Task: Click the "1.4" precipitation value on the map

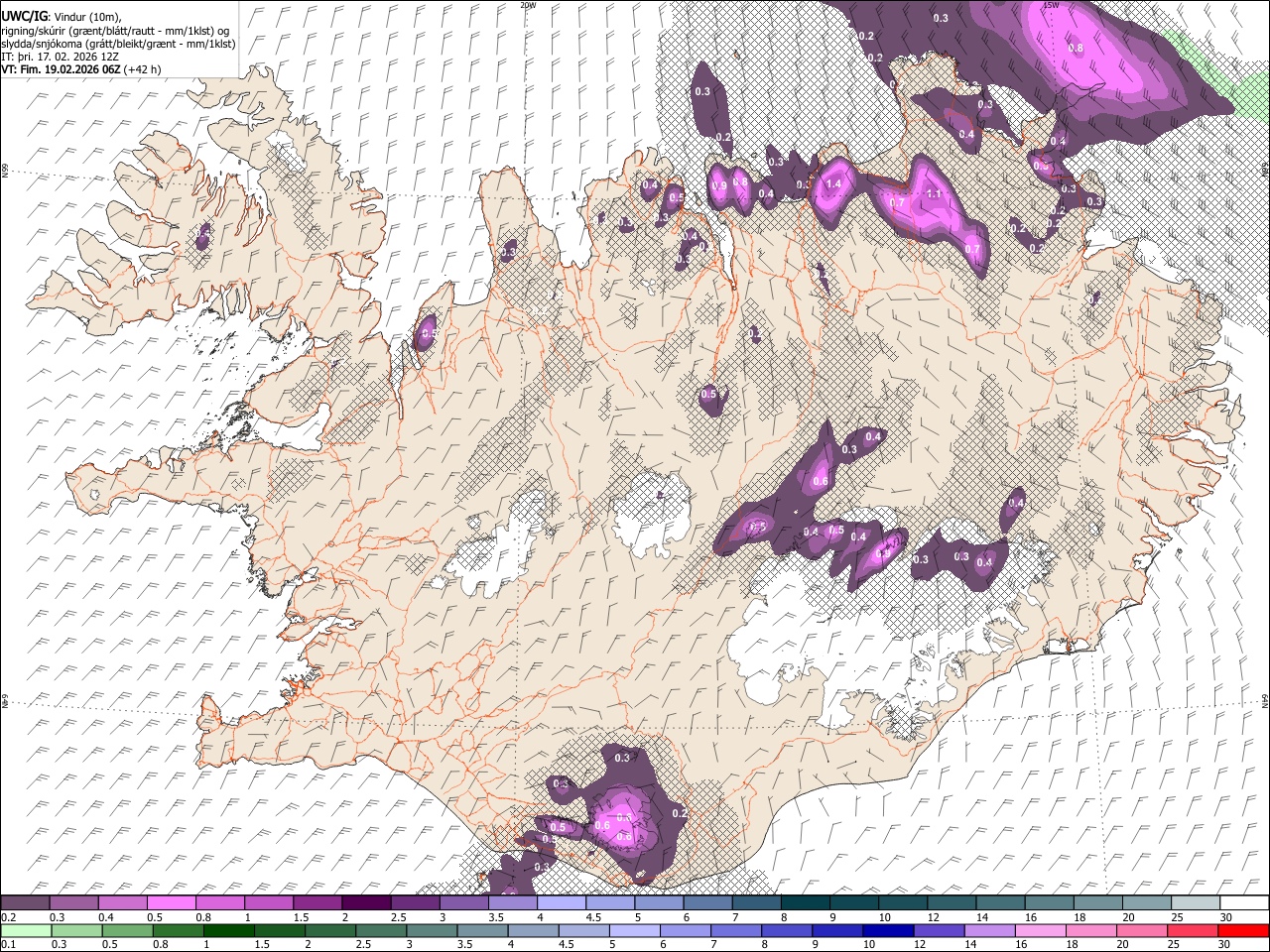Action: (x=833, y=183)
